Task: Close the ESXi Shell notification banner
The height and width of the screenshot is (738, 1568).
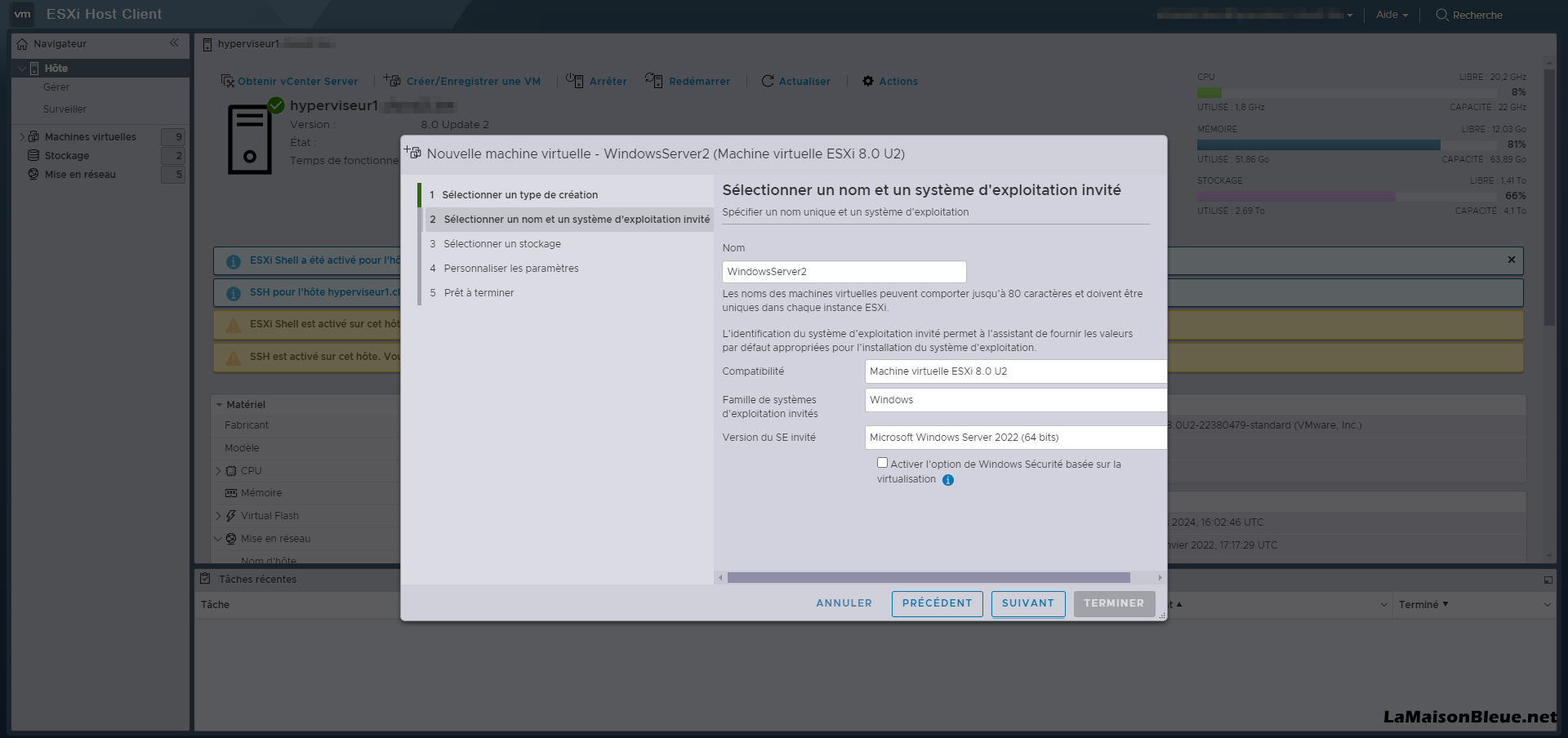Action: [x=1512, y=260]
